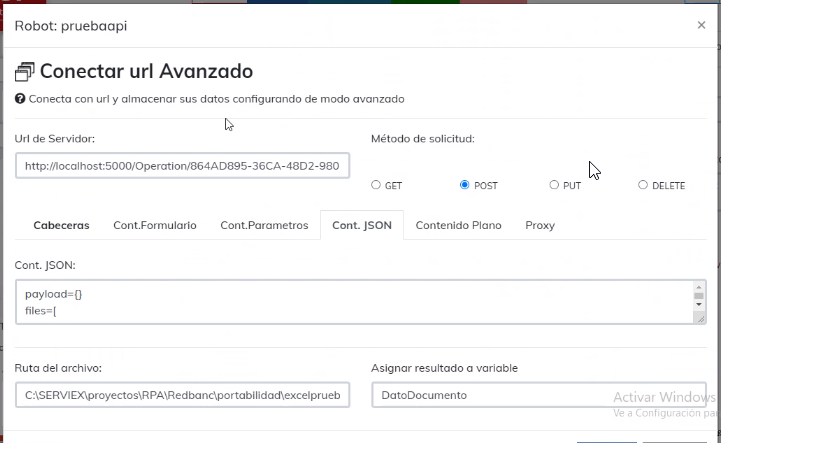819x460 pixels.
Task: Select the POST request method
Action: click(465, 185)
